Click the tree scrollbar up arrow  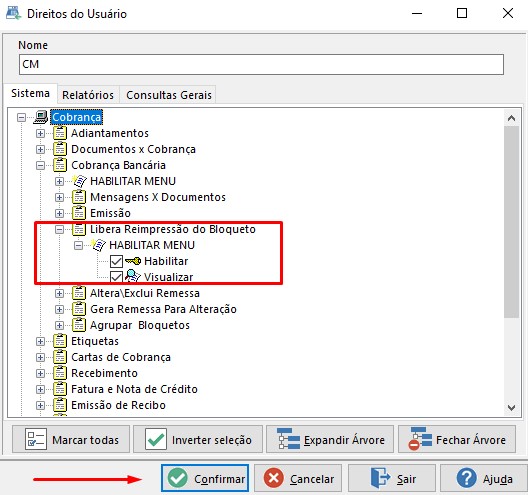[512, 118]
